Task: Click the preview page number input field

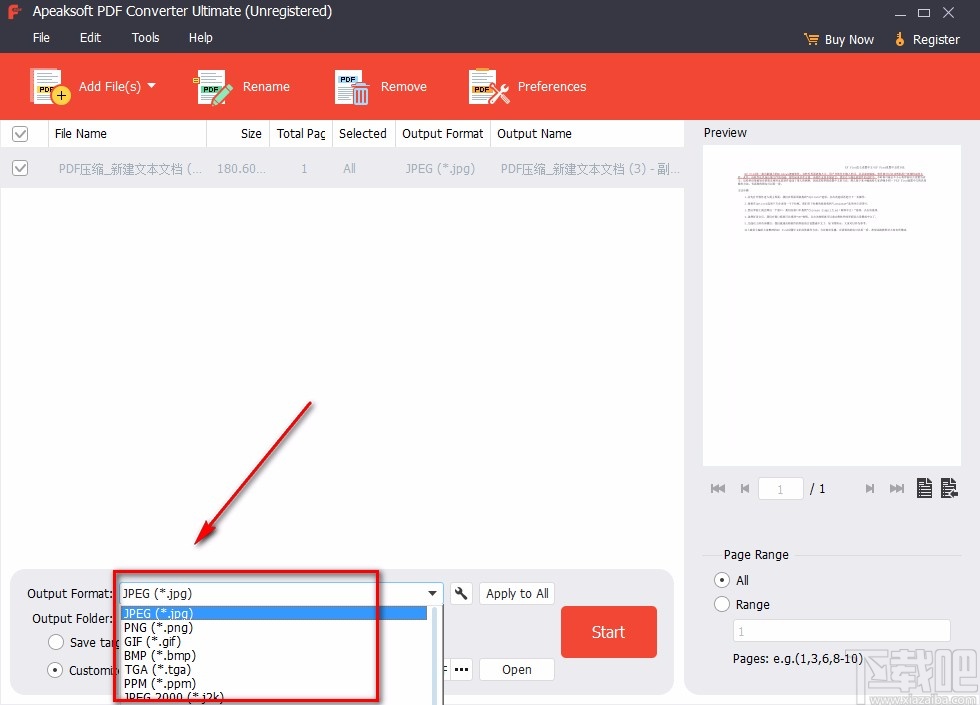Action: [x=780, y=488]
